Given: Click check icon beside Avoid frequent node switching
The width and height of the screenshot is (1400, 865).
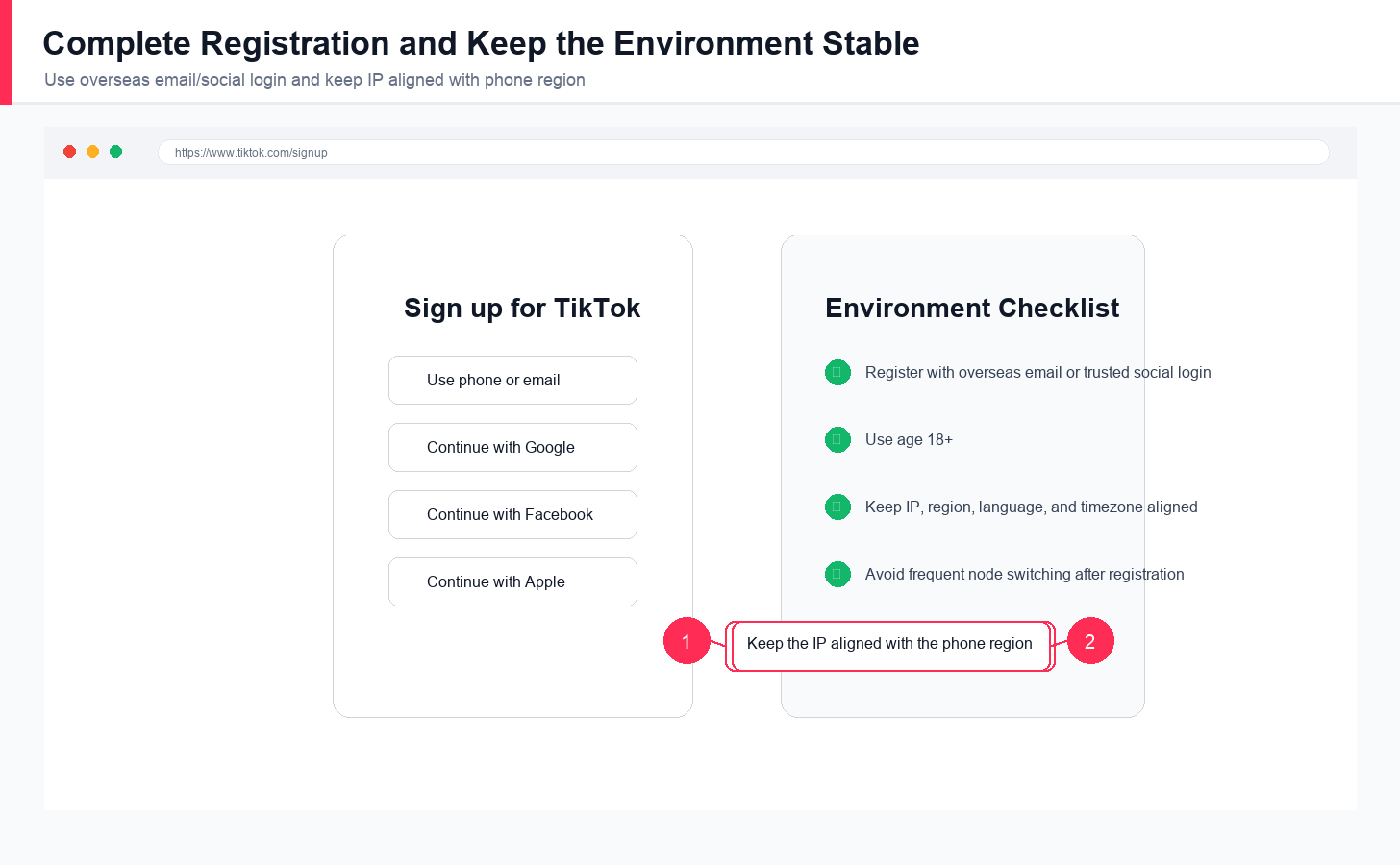Looking at the screenshot, I should (x=837, y=574).
